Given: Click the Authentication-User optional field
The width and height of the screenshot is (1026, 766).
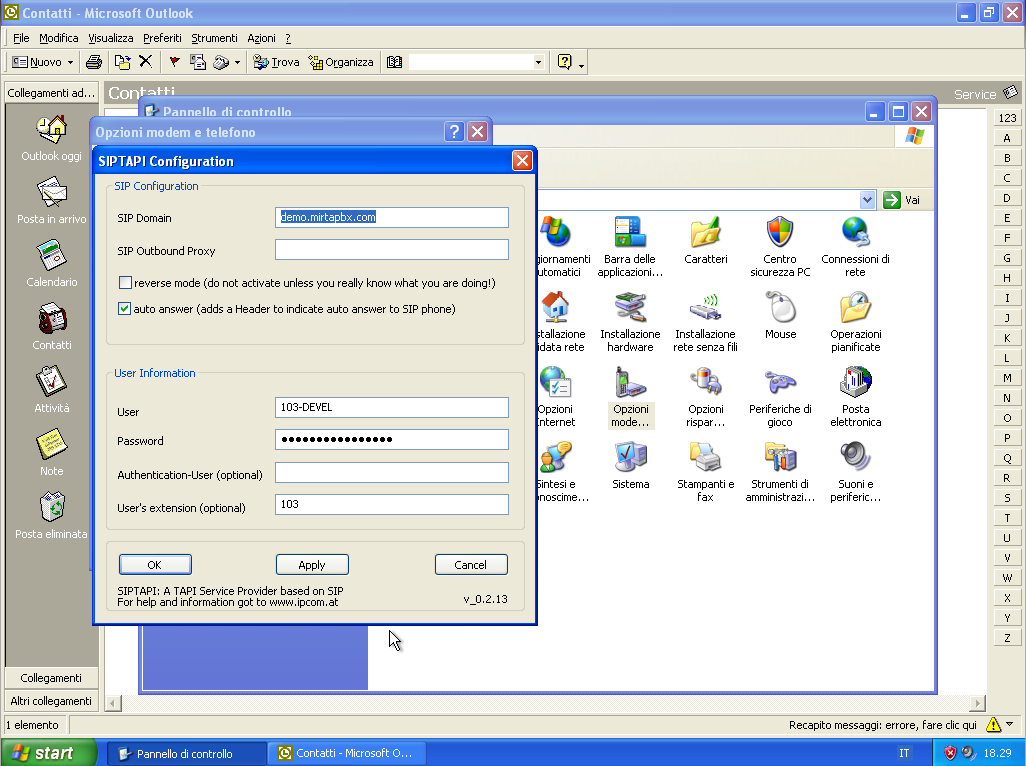Looking at the screenshot, I should [392, 472].
